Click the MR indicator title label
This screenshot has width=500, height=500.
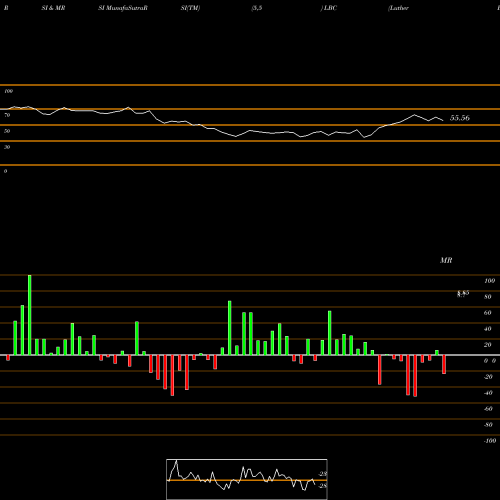[446, 260]
